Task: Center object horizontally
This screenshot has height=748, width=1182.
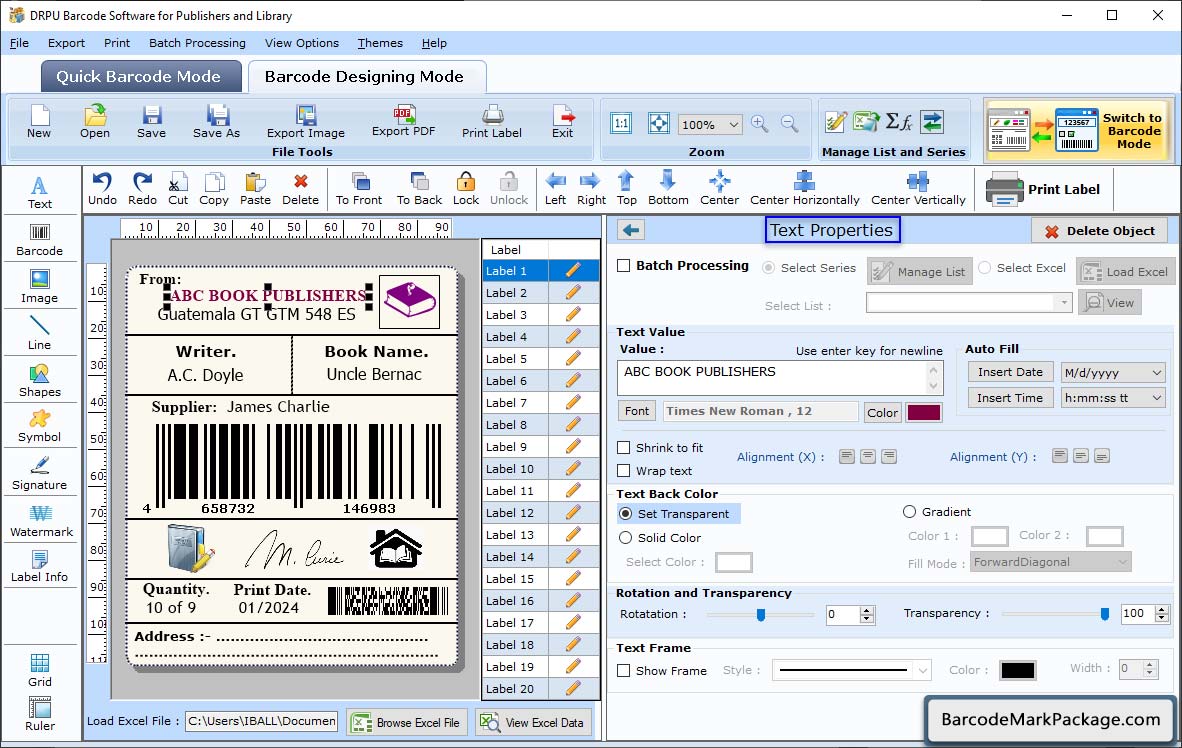Action: (804, 189)
